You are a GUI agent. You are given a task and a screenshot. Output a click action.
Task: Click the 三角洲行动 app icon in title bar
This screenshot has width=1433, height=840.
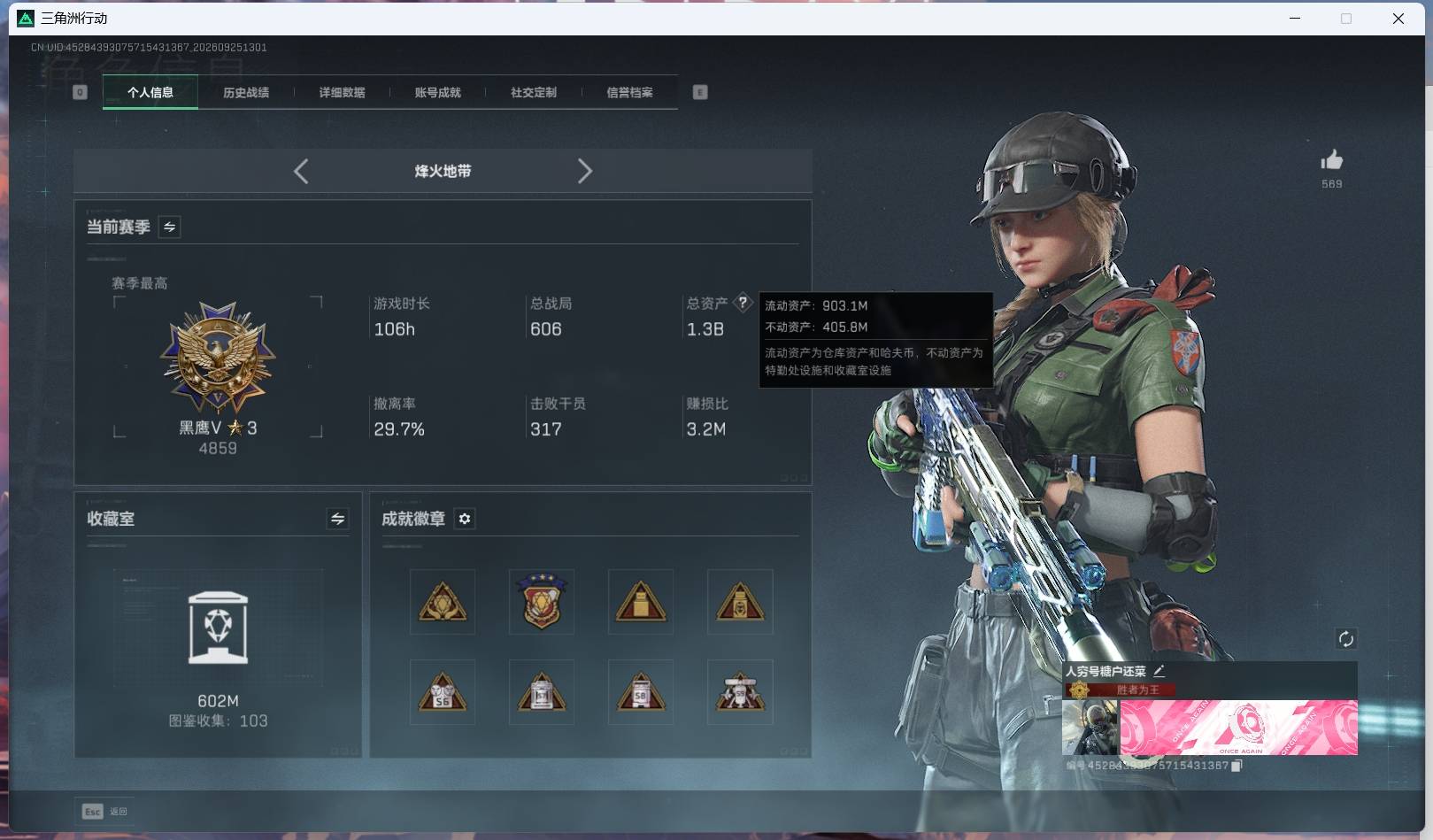coord(26,19)
